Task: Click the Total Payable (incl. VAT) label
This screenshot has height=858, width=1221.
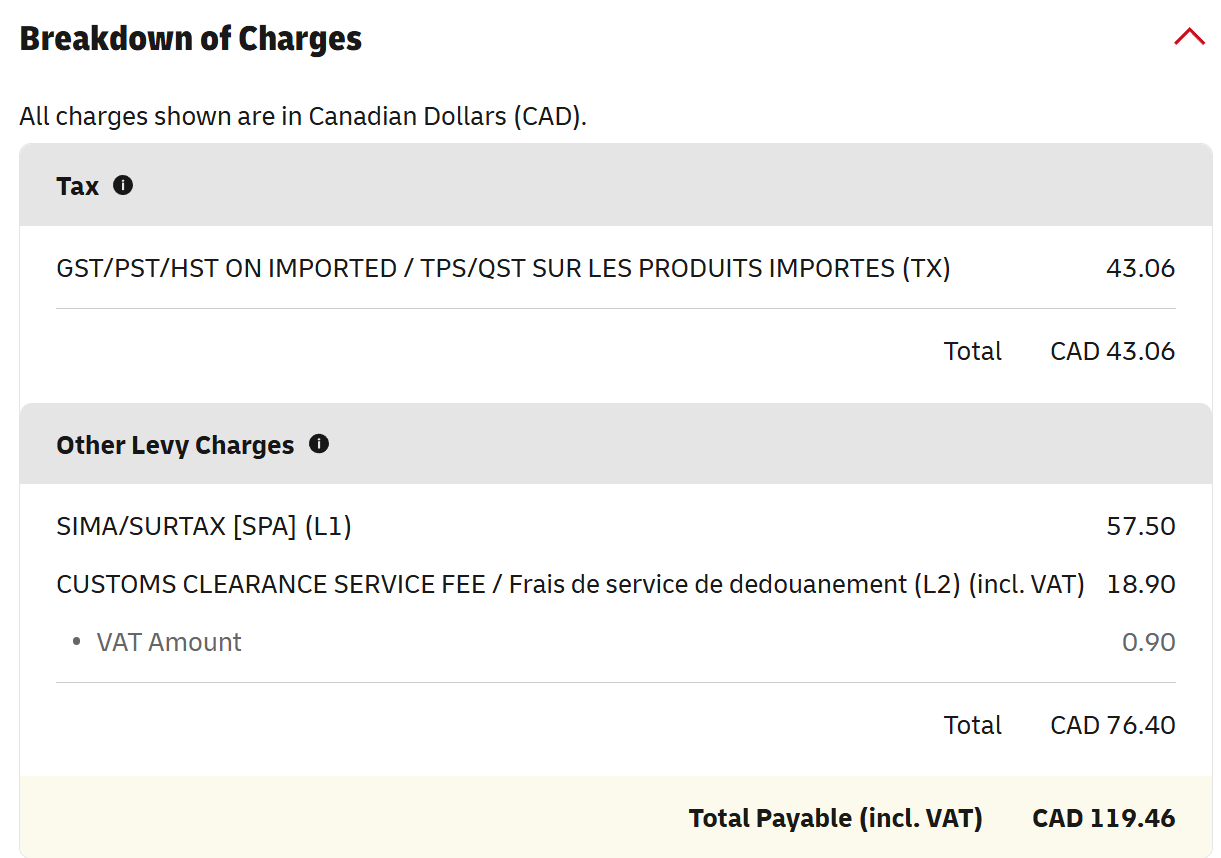Action: click(836, 818)
